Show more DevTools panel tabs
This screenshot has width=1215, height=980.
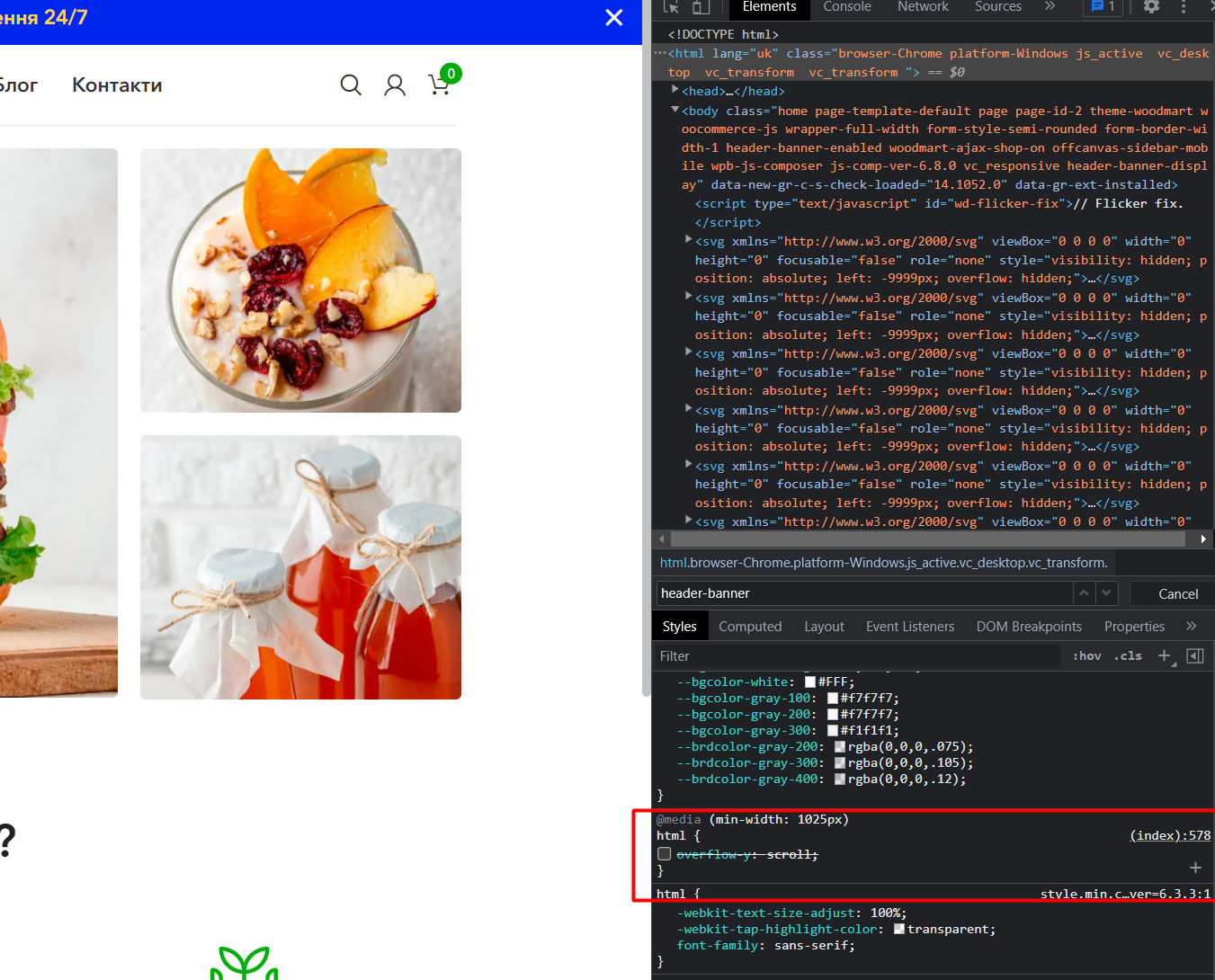point(1050,6)
